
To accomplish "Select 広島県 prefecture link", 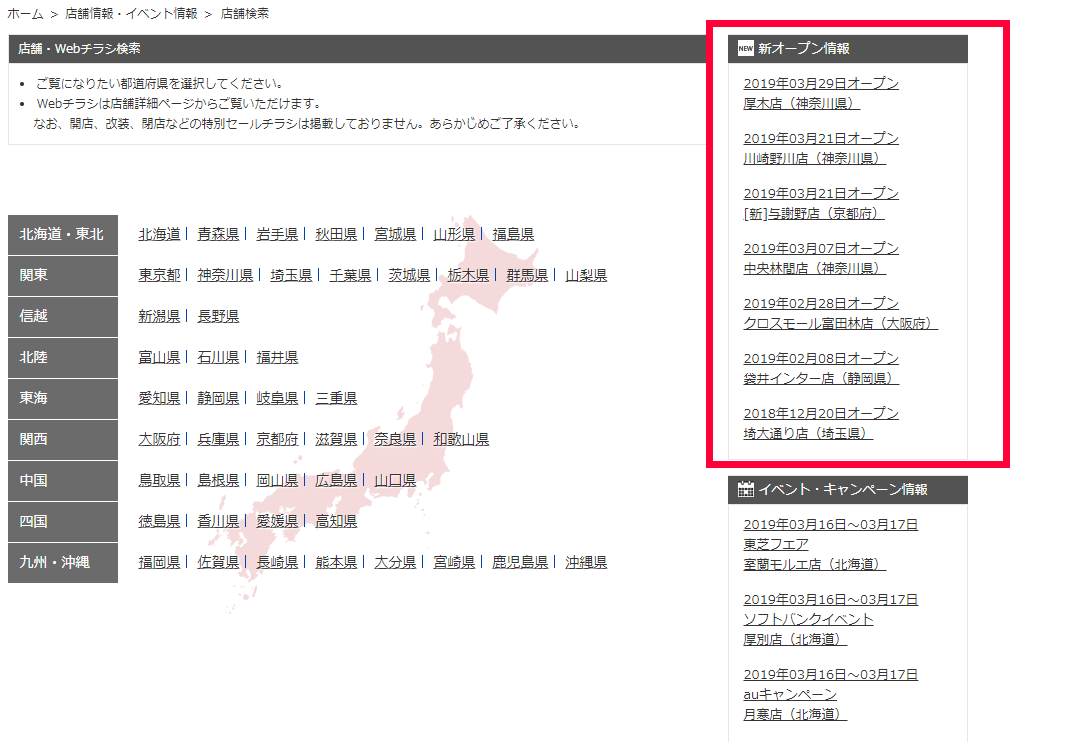I will (x=336, y=480).
